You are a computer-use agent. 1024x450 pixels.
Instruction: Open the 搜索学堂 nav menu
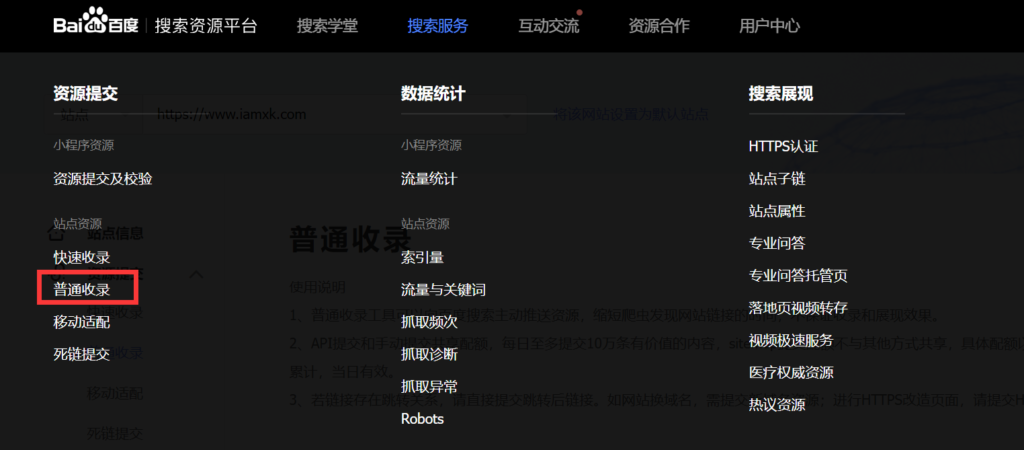[326, 26]
